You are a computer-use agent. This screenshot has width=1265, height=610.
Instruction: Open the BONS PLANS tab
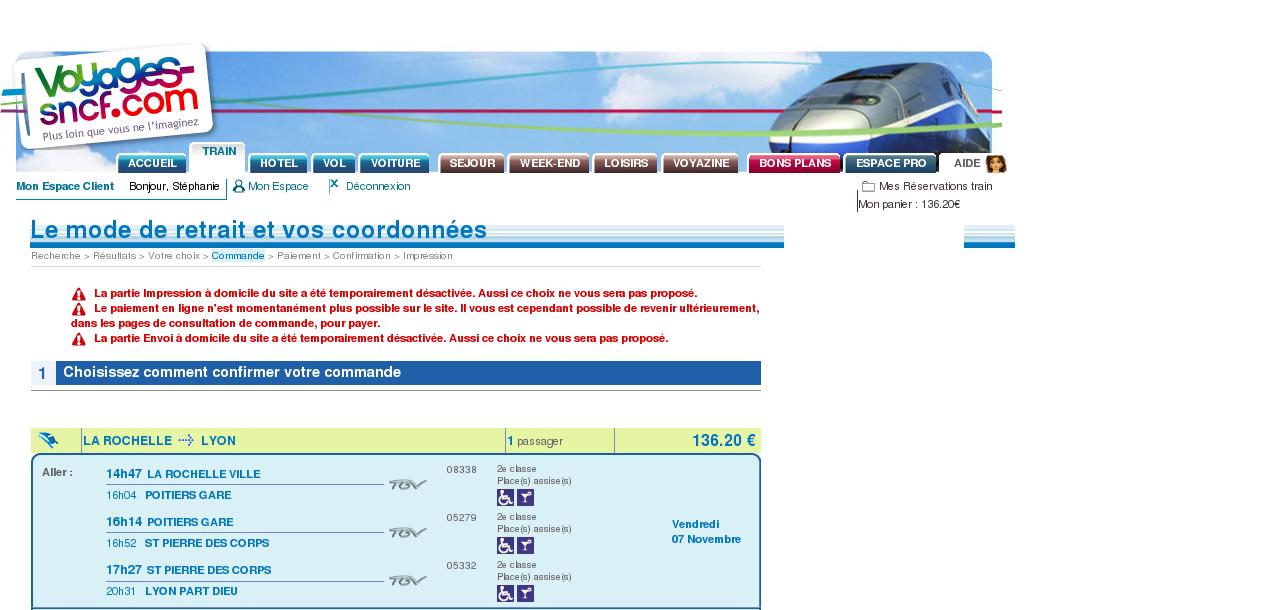pos(794,164)
